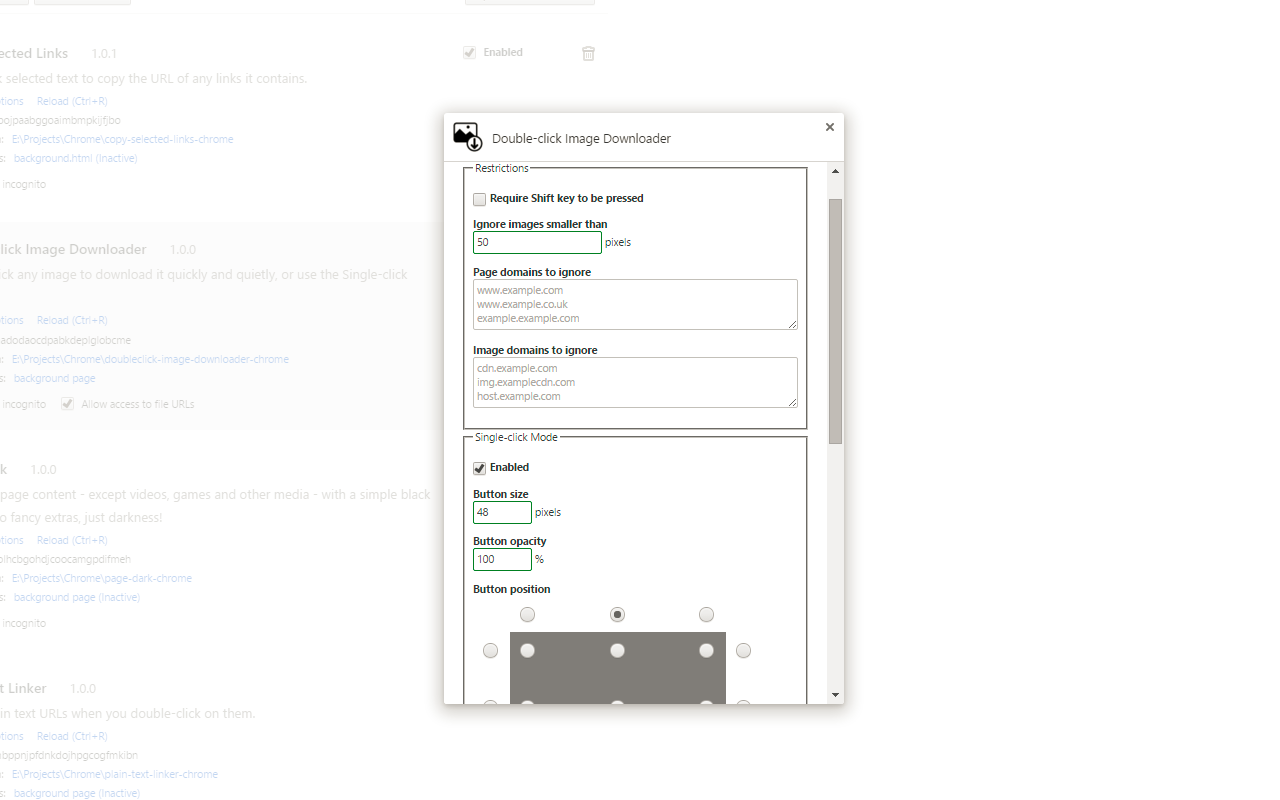Select radio outside the preview's upper-left edge
The image size is (1280, 800).
click(490, 651)
